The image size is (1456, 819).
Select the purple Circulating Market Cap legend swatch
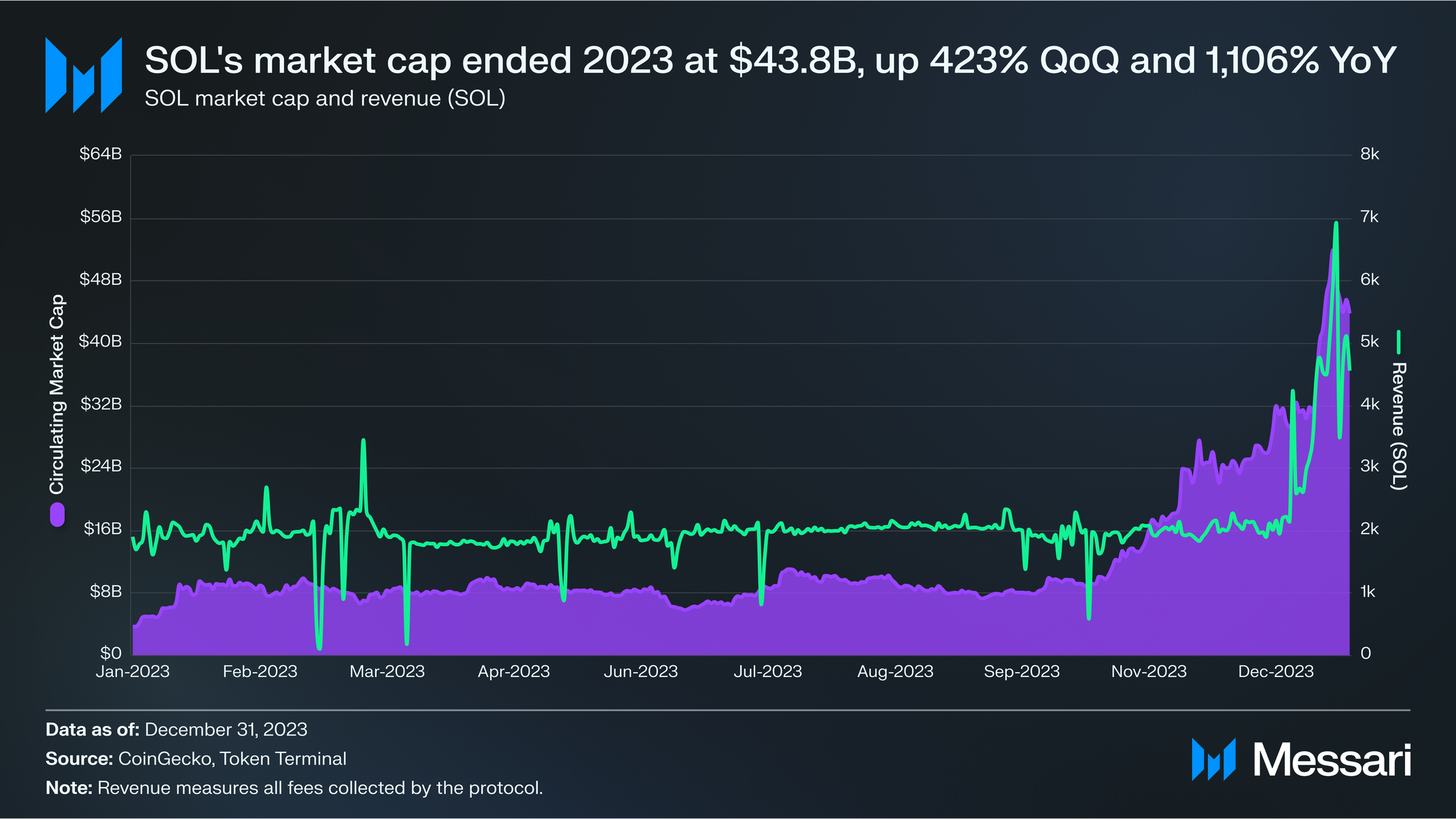[57, 514]
